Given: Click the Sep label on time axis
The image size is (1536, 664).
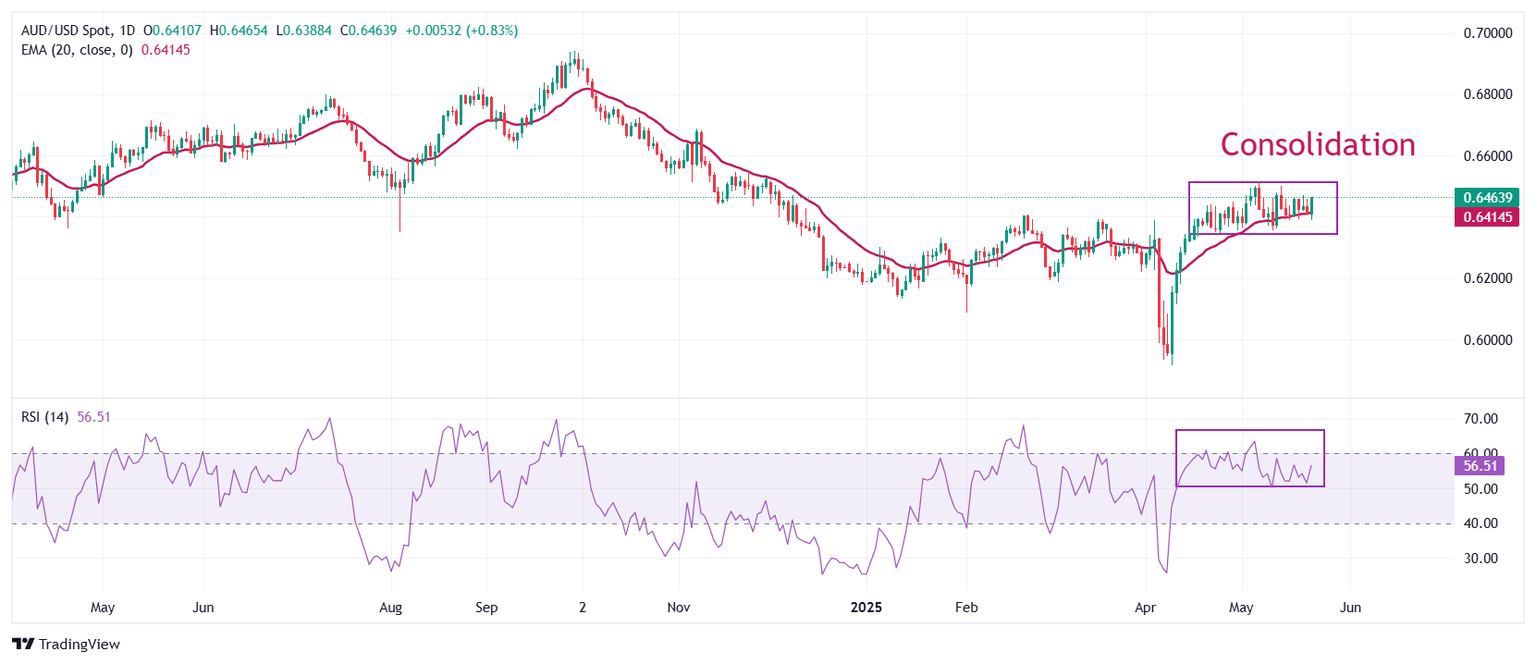Looking at the screenshot, I should click(x=486, y=607).
